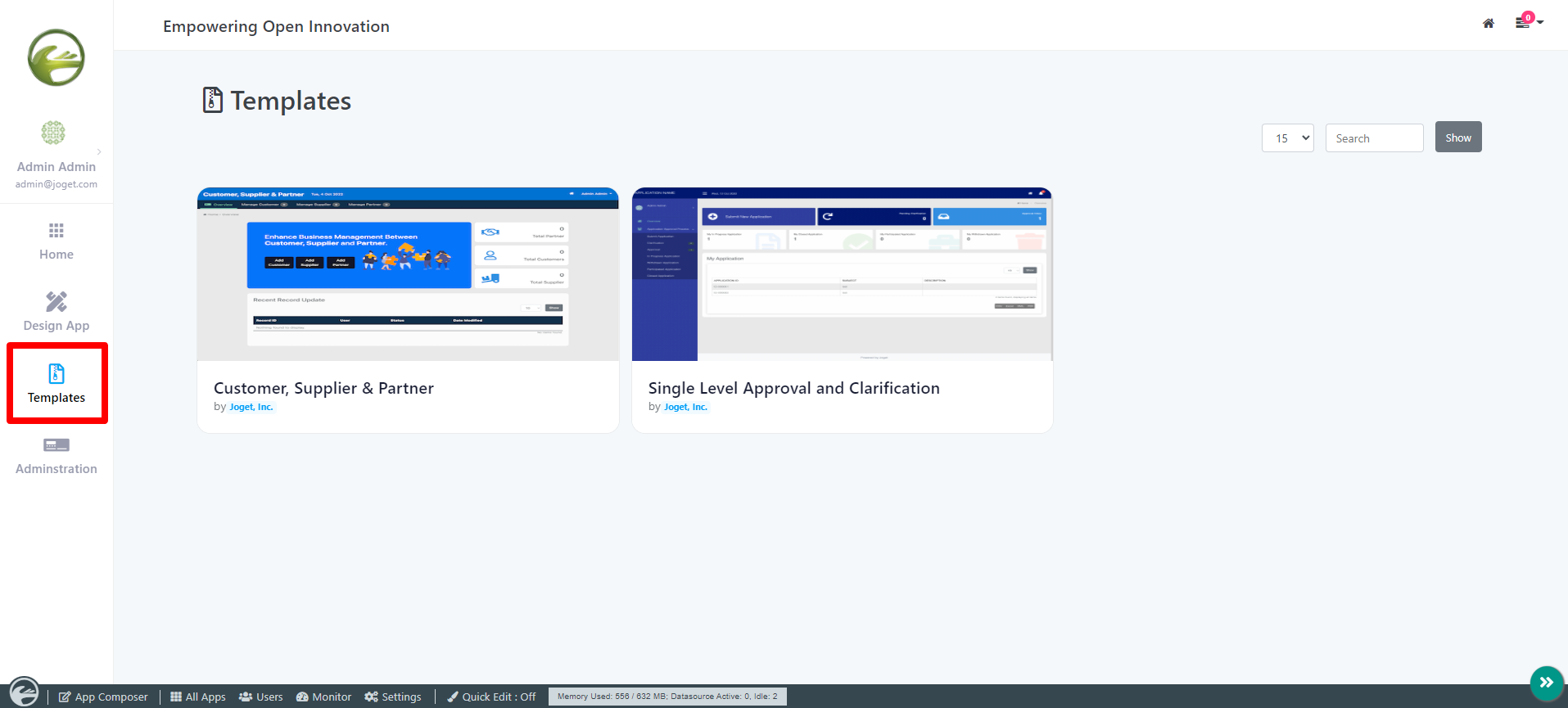Open Monitor in admin bar

pos(323,697)
